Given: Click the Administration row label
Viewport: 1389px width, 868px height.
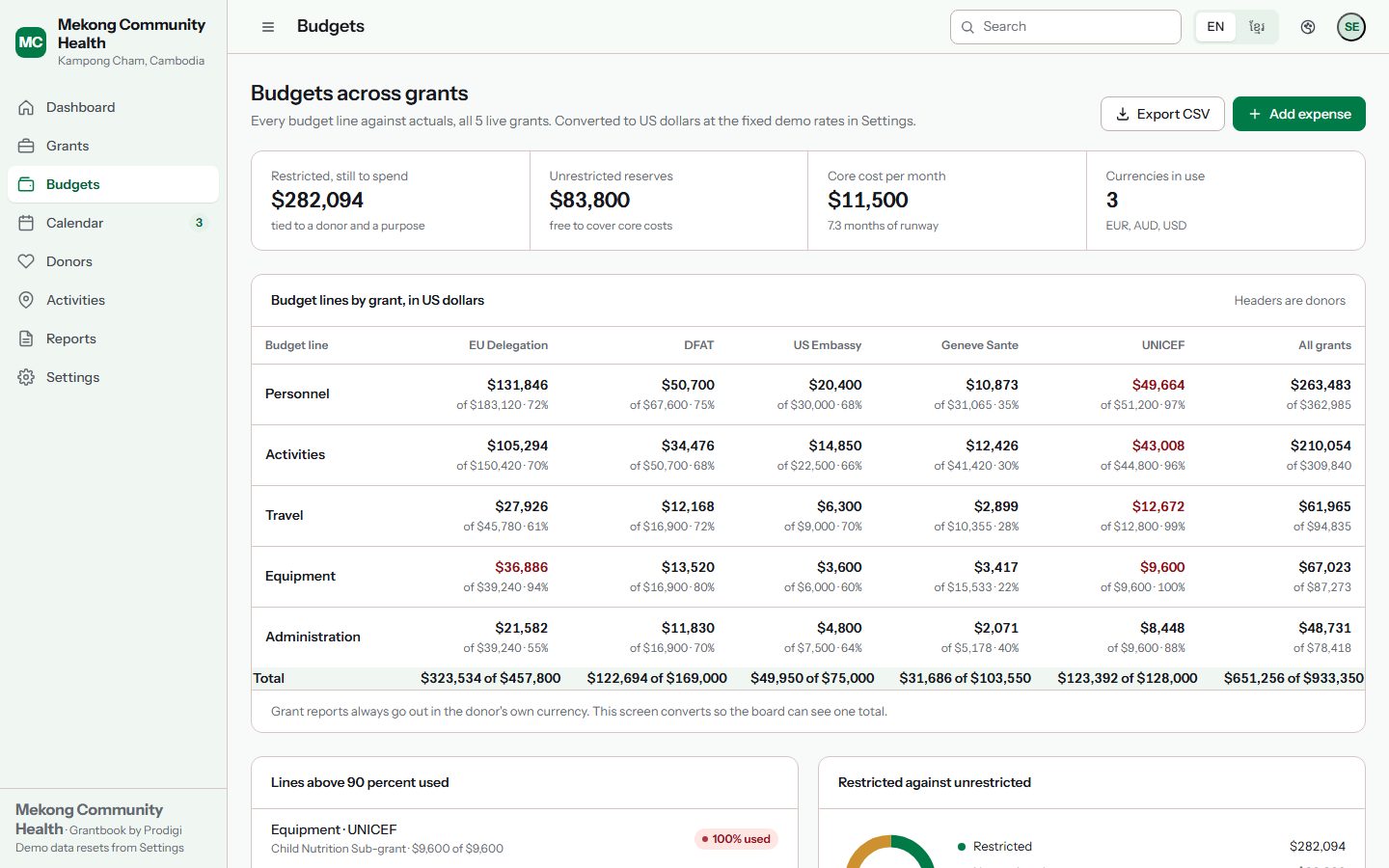Looking at the screenshot, I should click(313, 637).
